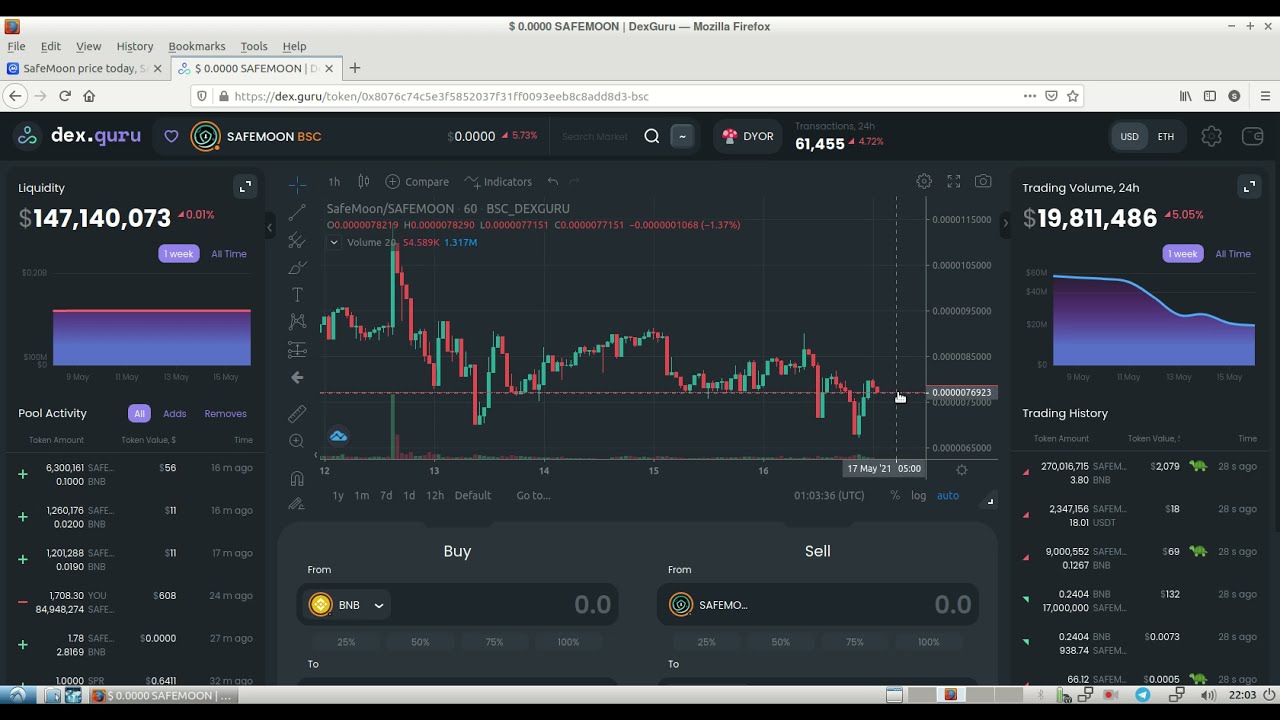Select the ruler measure tool
The image size is (1280, 720).
point(297,413)
